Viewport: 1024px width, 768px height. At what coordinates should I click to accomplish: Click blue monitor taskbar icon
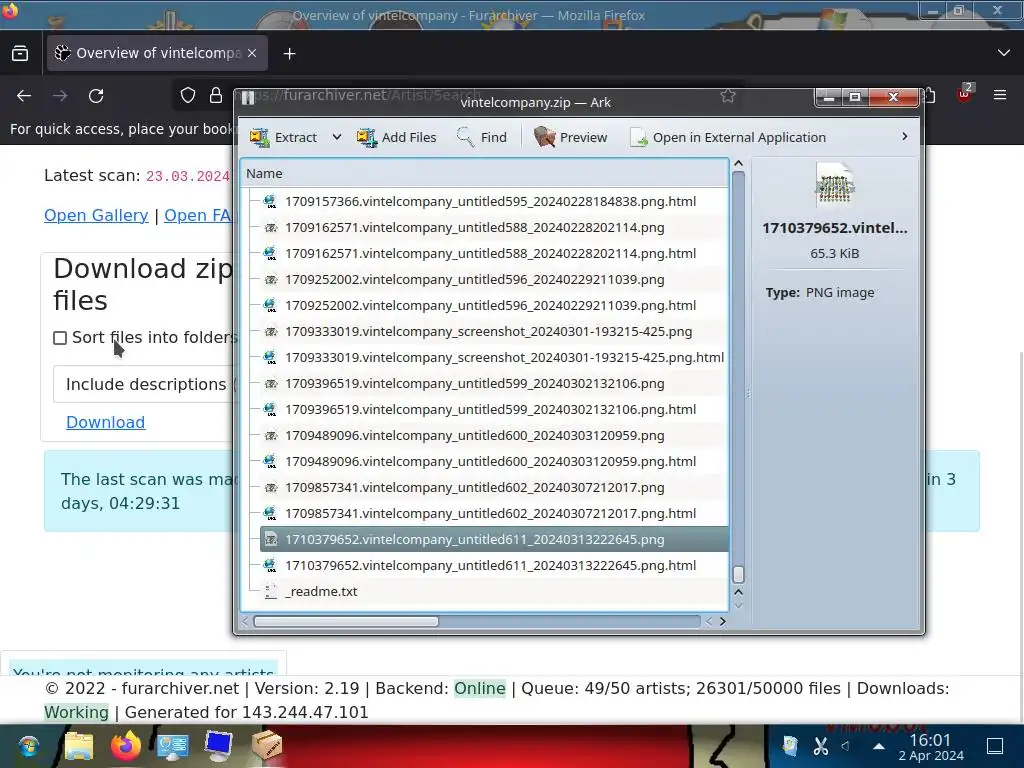[219, 746]
